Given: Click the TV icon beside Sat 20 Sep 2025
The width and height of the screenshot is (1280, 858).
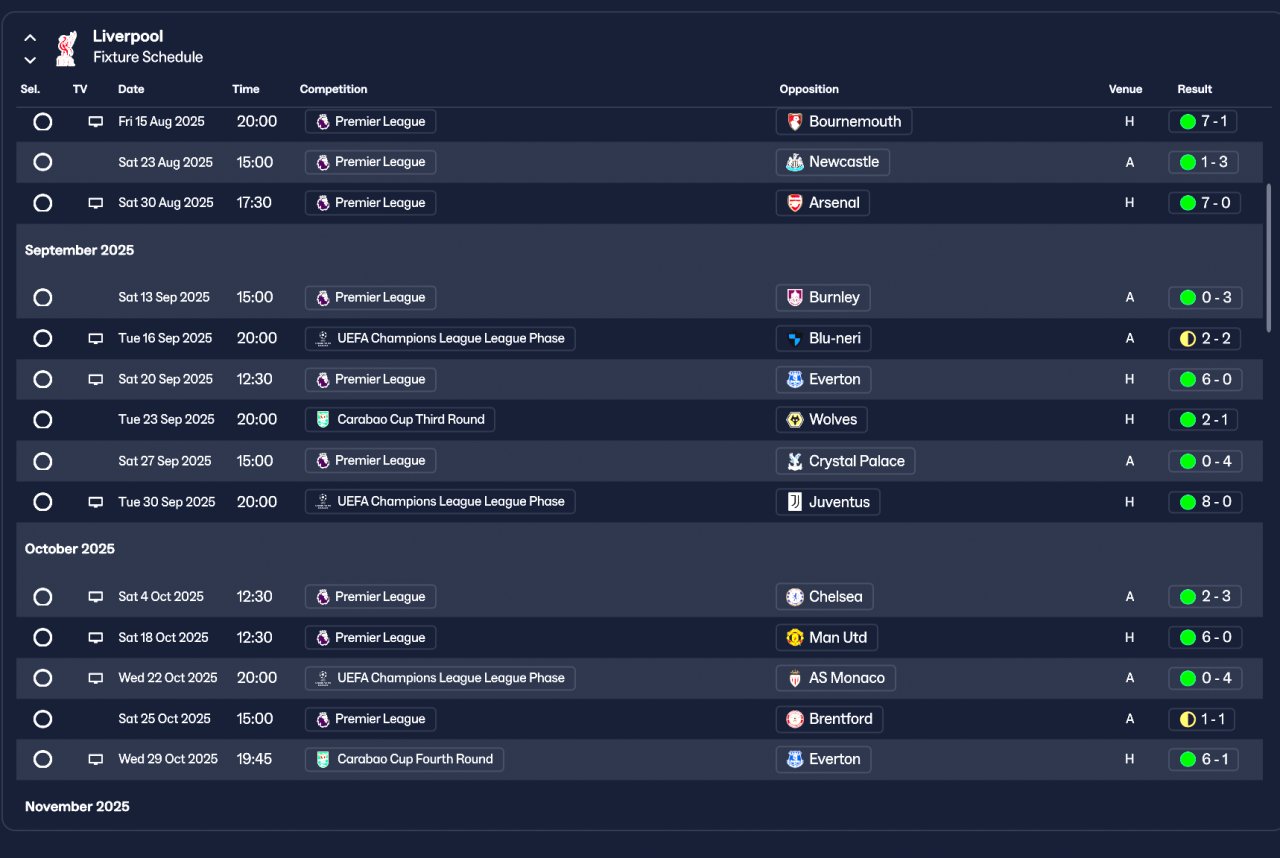Looking at the screenshot, I should 96,380.
